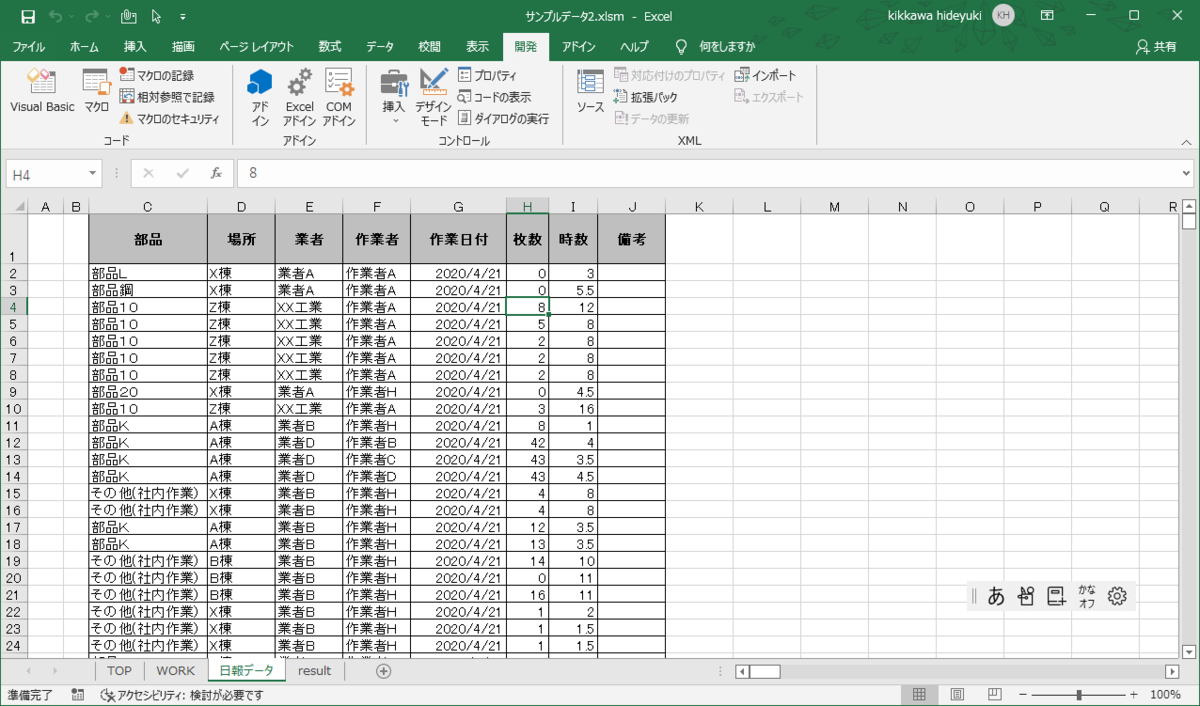Screen dimensions: 1200x706
Task: Click the 共有 share button
Action: 1157,47
